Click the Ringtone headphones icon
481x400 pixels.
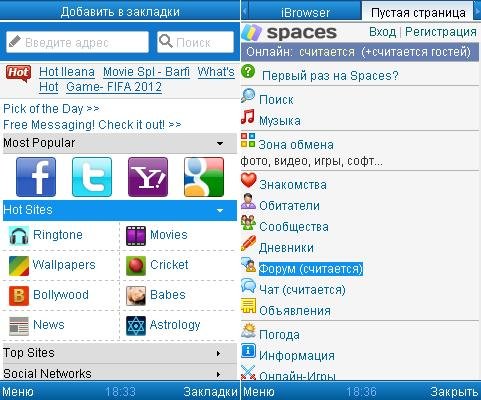point(19,236)
